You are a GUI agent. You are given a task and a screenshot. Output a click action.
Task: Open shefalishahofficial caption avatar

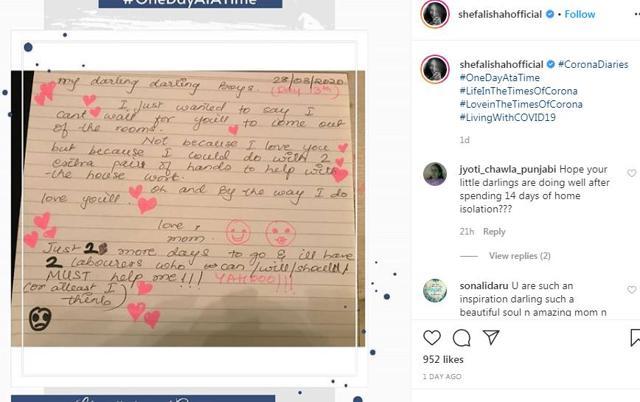pyautogui.click(x=435, y=69)
